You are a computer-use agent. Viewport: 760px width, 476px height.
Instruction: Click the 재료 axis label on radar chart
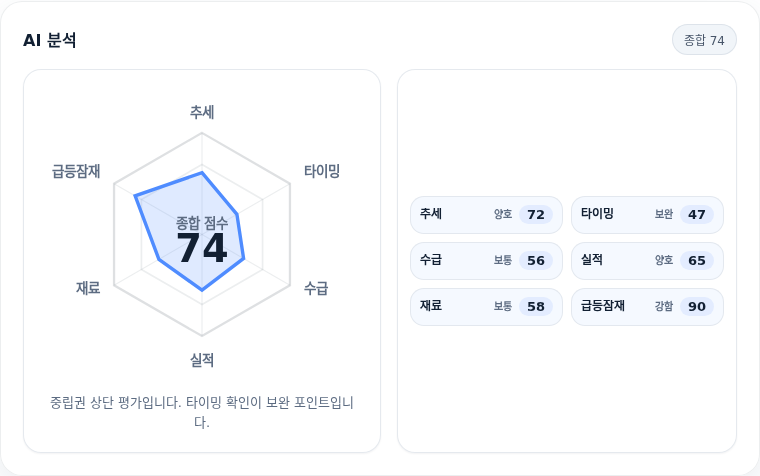click(x=88, y=288)
